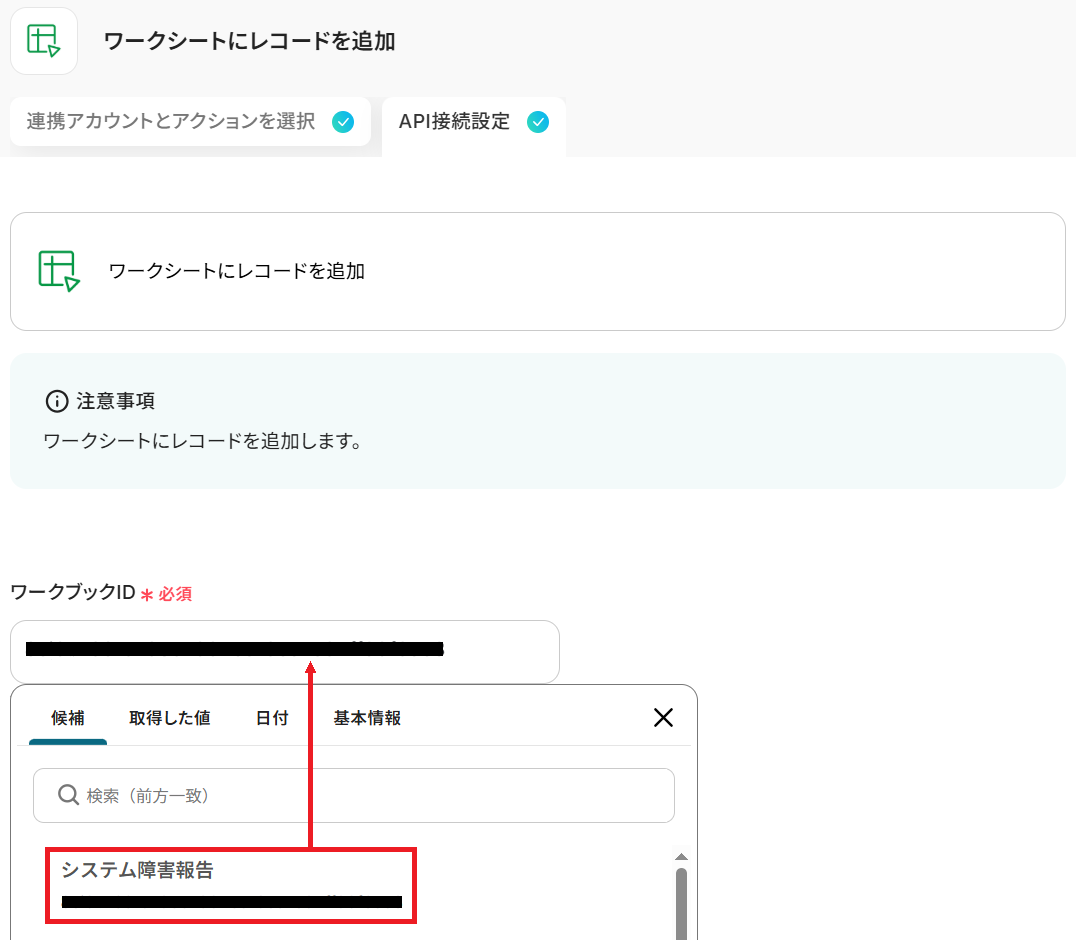Screen dimensions: 1076x940
Task: Click the ワークブックID field label
Action: (72, 593)
